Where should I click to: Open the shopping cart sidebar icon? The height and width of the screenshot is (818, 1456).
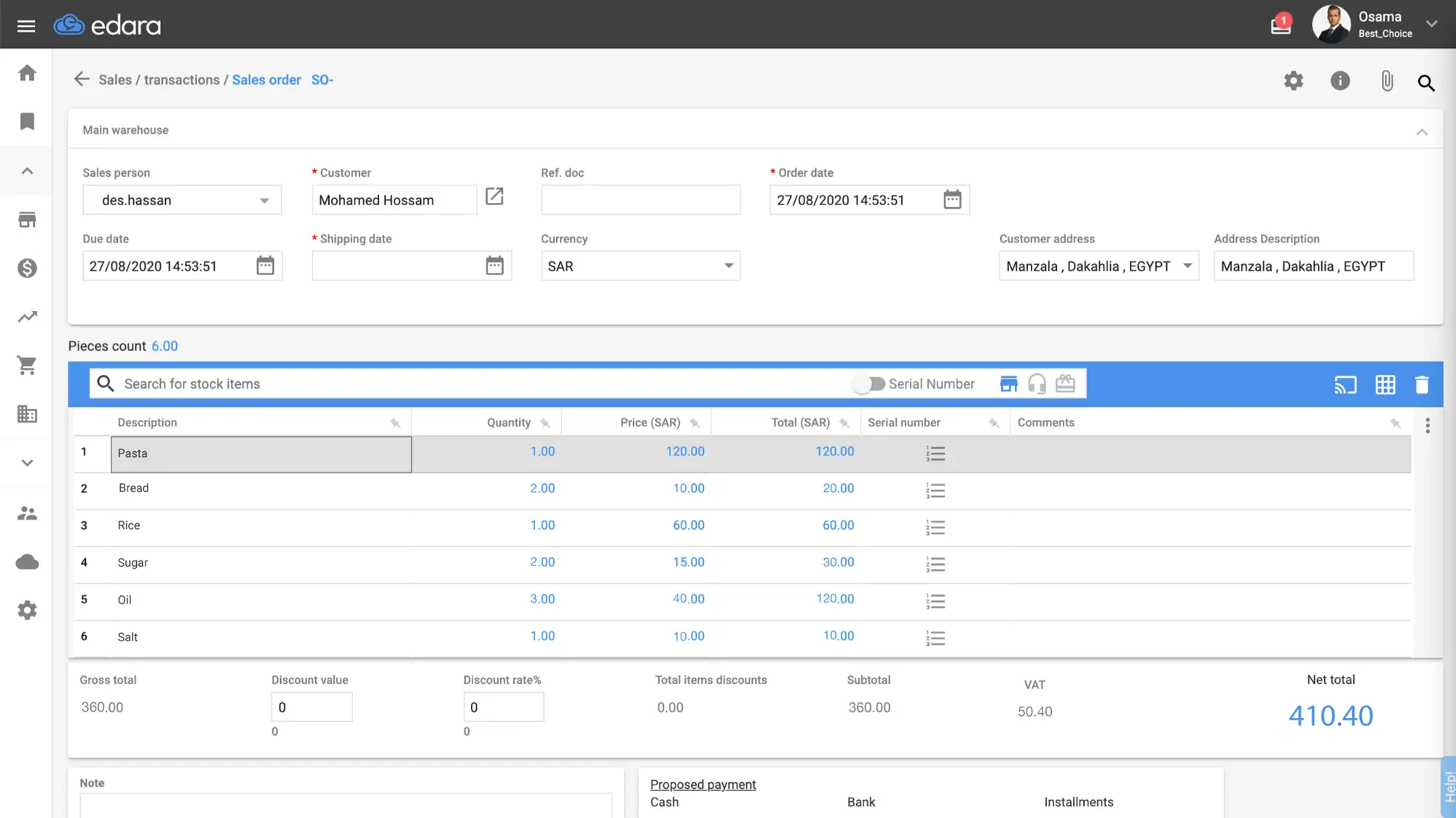click(27, 365)
